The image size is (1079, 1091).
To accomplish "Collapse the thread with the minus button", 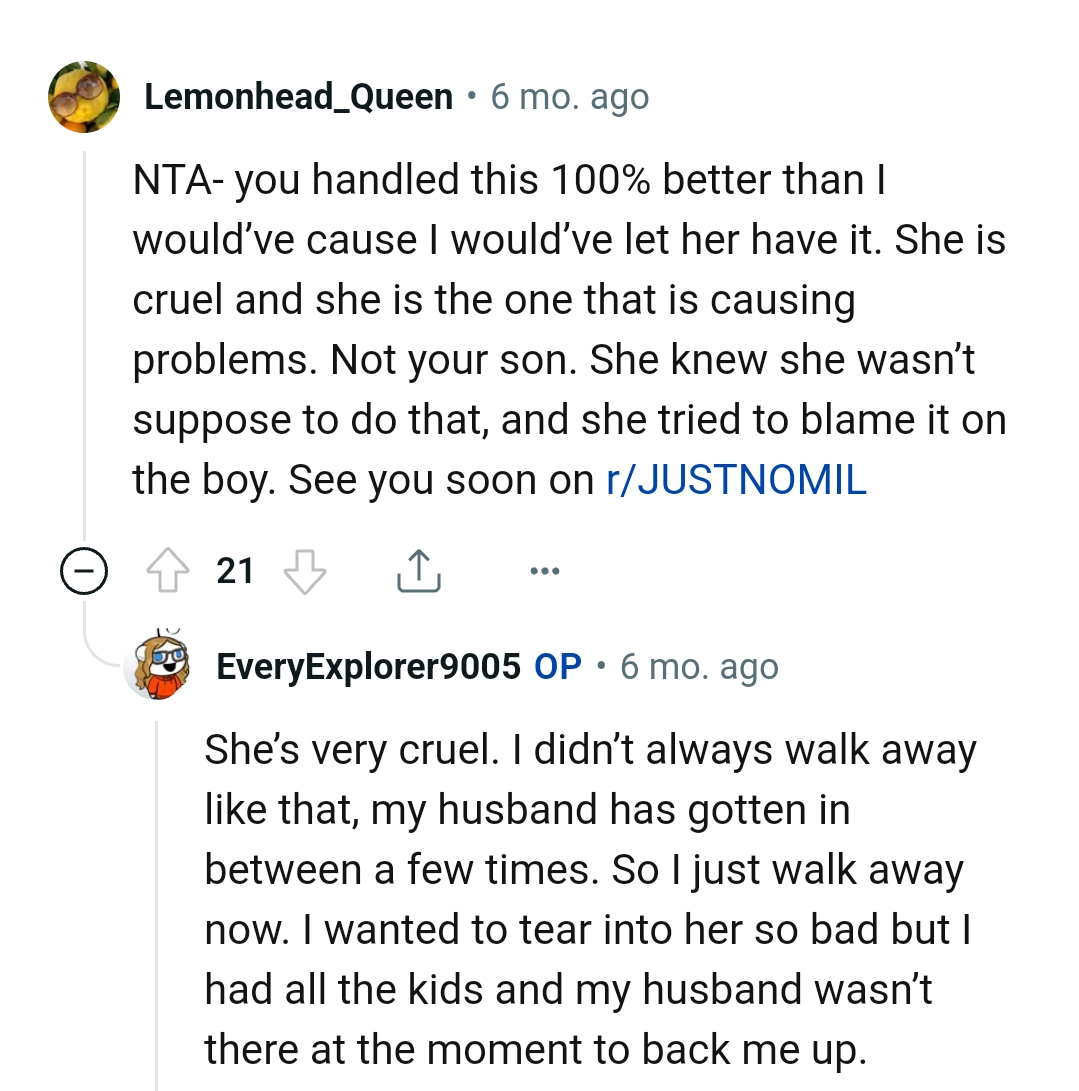I will 84,572.
